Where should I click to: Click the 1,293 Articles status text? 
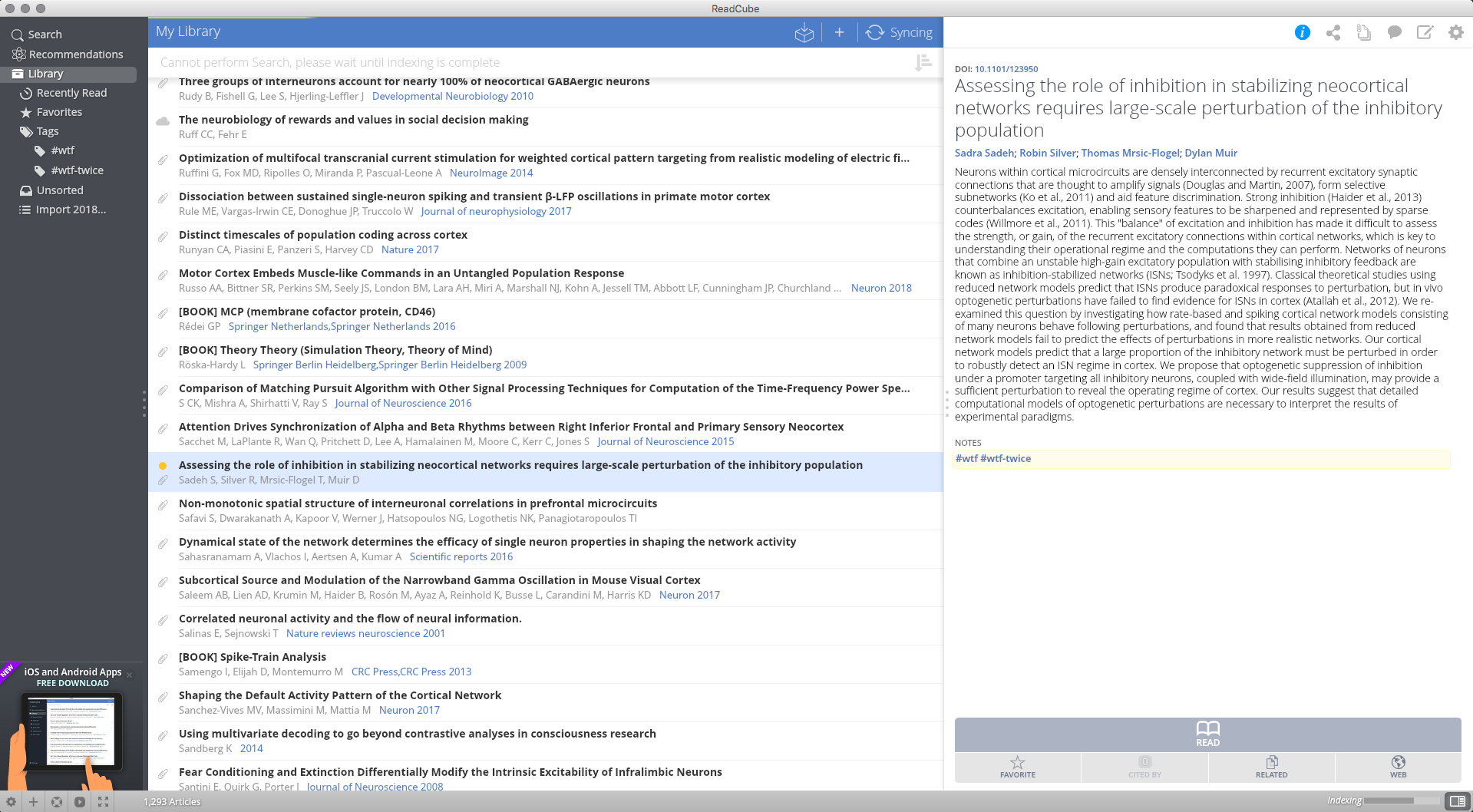(172, 801)
